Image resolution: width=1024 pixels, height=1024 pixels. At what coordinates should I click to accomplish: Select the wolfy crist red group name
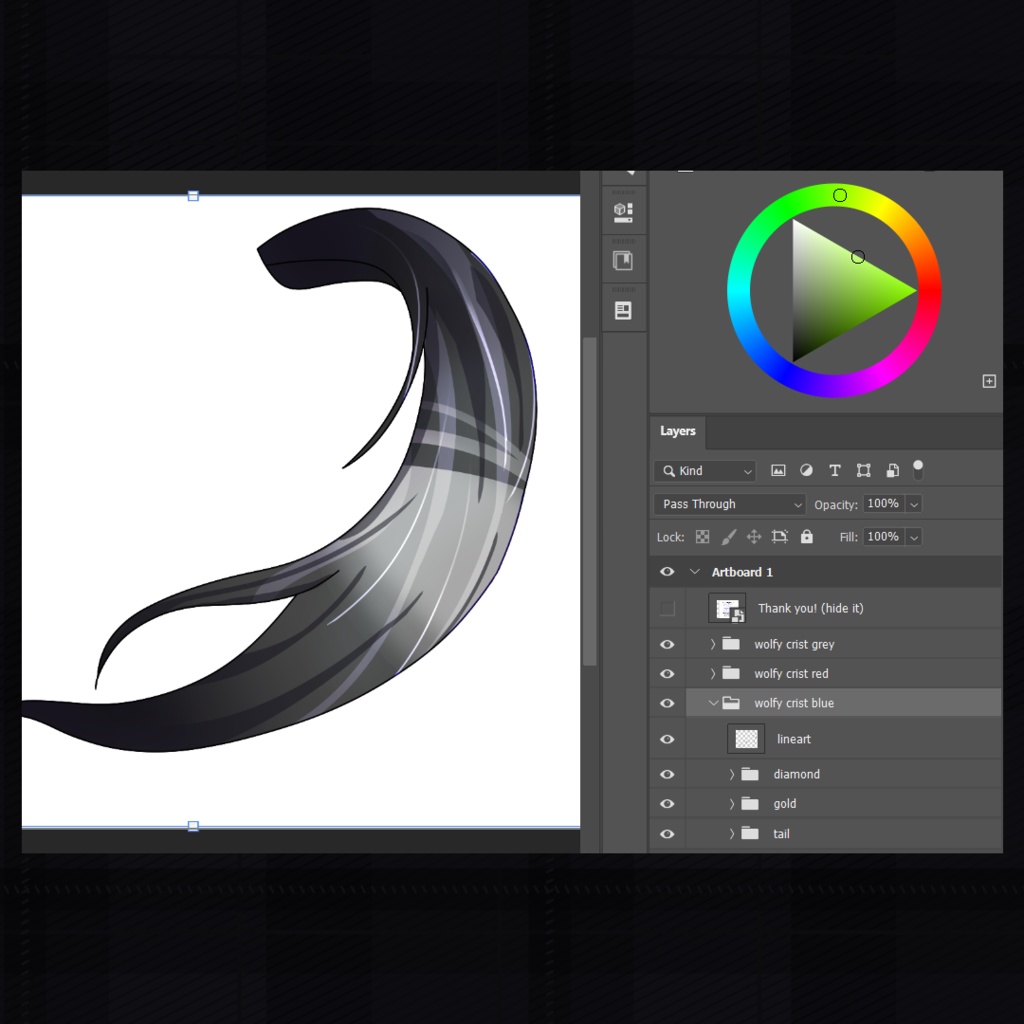click(791, 674)
